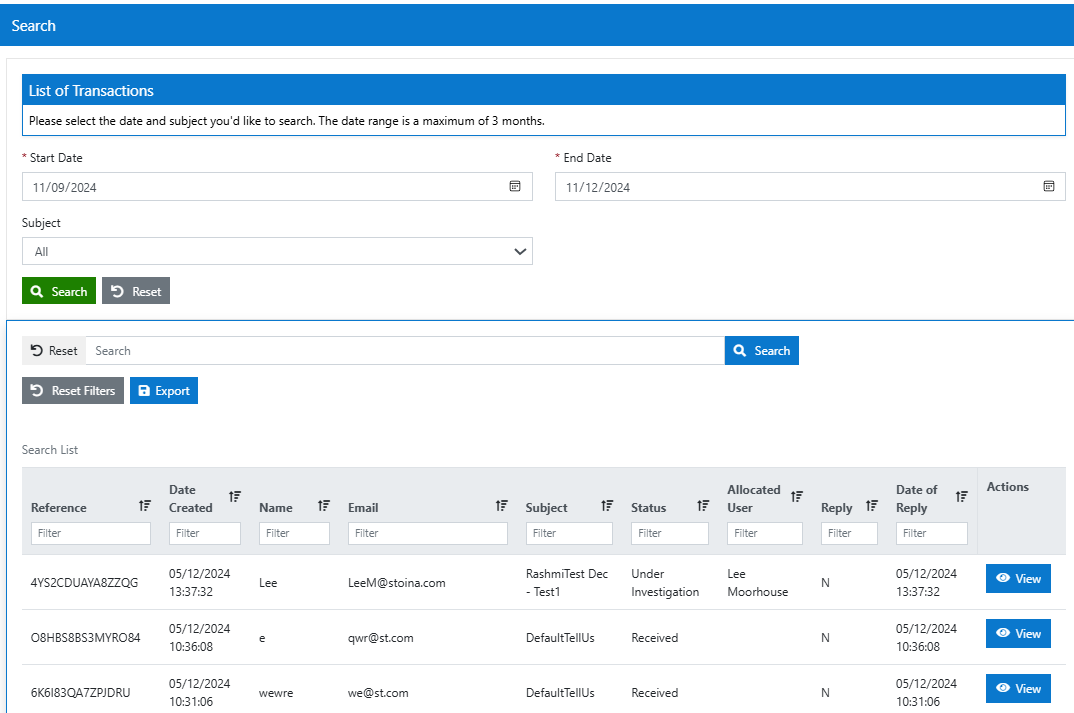Click the Export button
Screen dimensions: 1074x713
click(x=164, y=390)
